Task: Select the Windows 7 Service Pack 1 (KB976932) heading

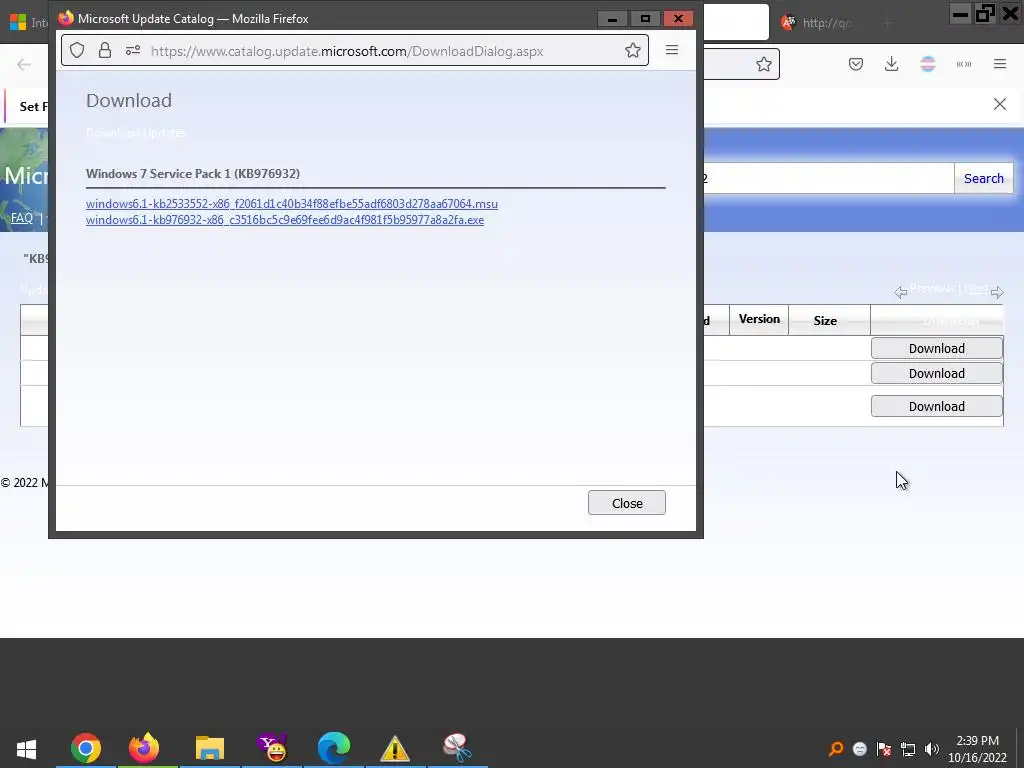Action: pyautogui.click(x=193, y=174)
